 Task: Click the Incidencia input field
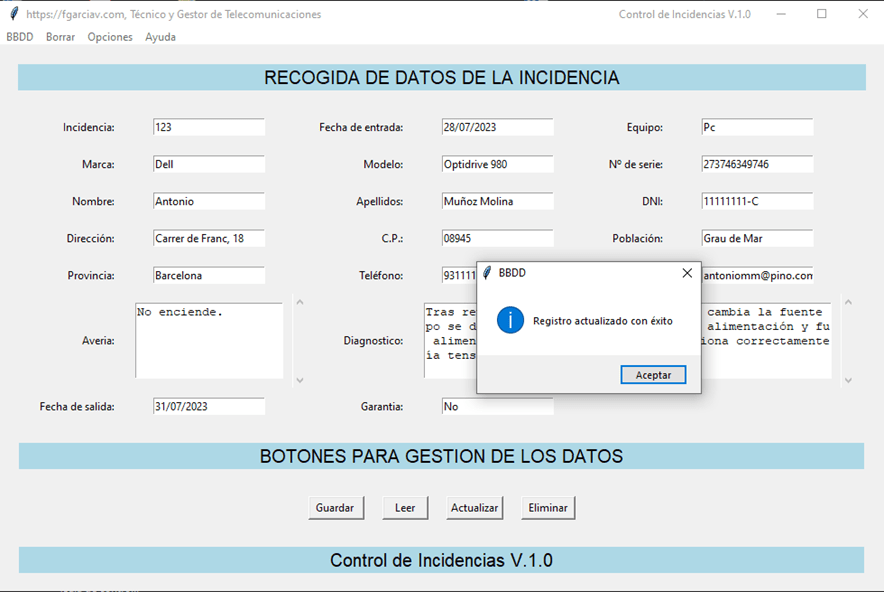coord(208,127)
